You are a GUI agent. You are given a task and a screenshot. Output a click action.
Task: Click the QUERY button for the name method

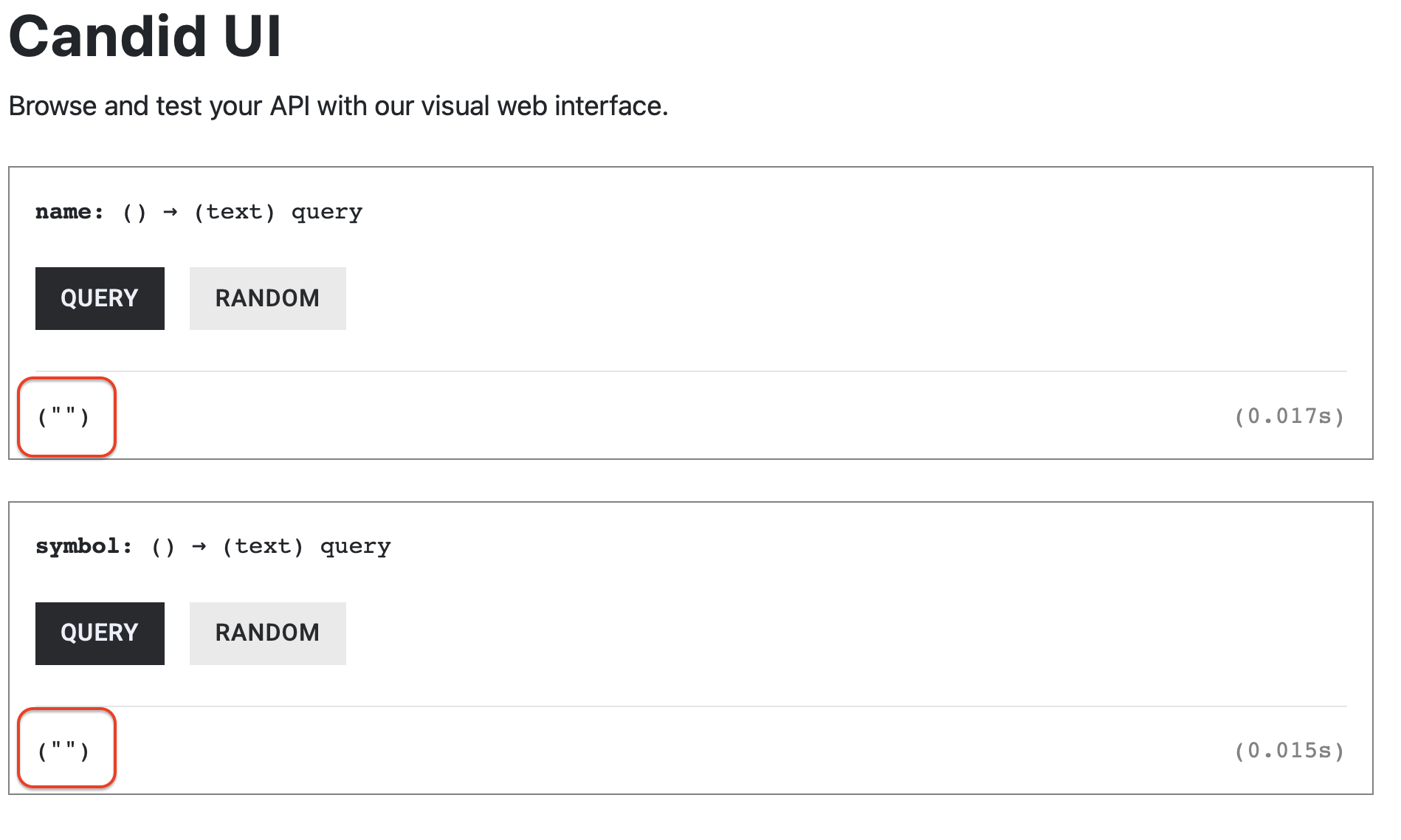[x=100, y=298]
